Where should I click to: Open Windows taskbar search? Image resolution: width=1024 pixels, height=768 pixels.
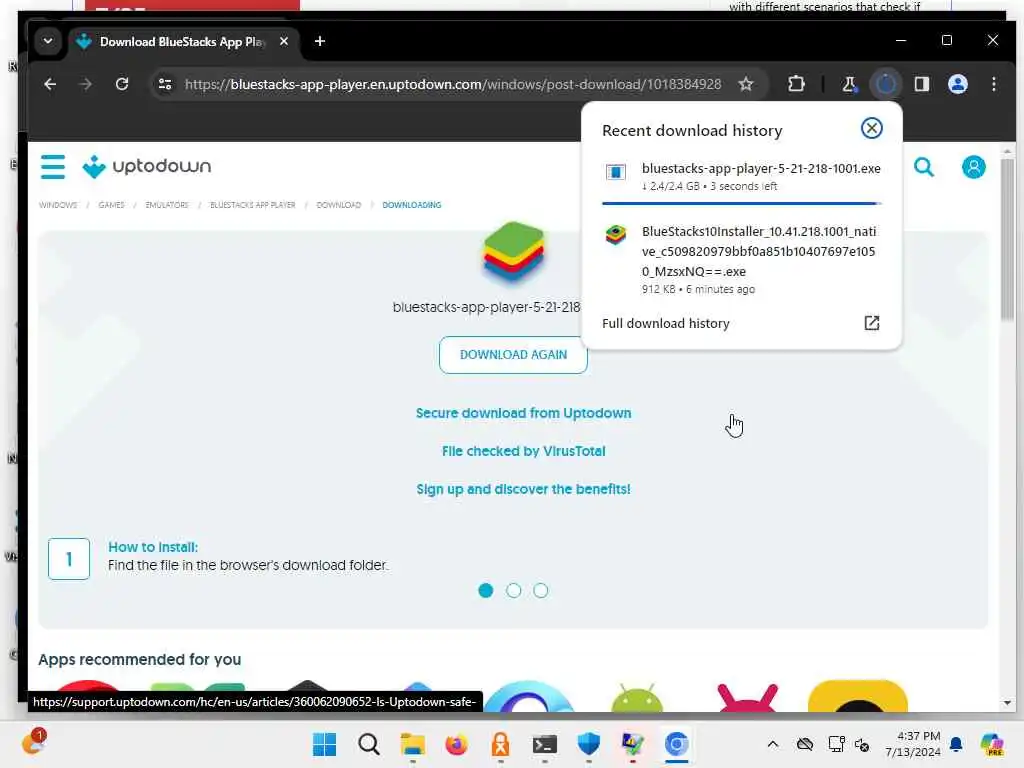[369, 744]
